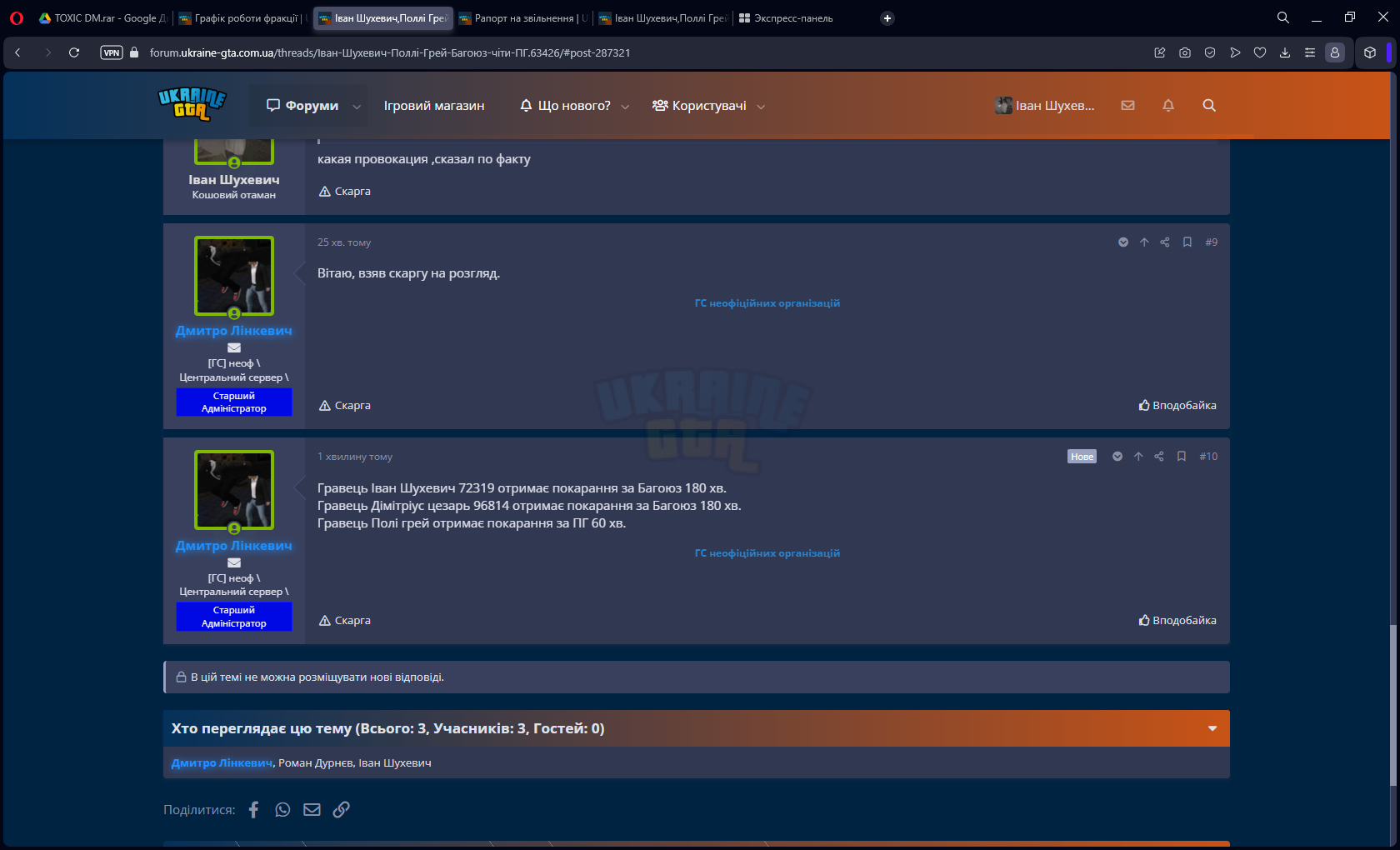Share post #9

pyautogui.click(x=1165, y=242)
